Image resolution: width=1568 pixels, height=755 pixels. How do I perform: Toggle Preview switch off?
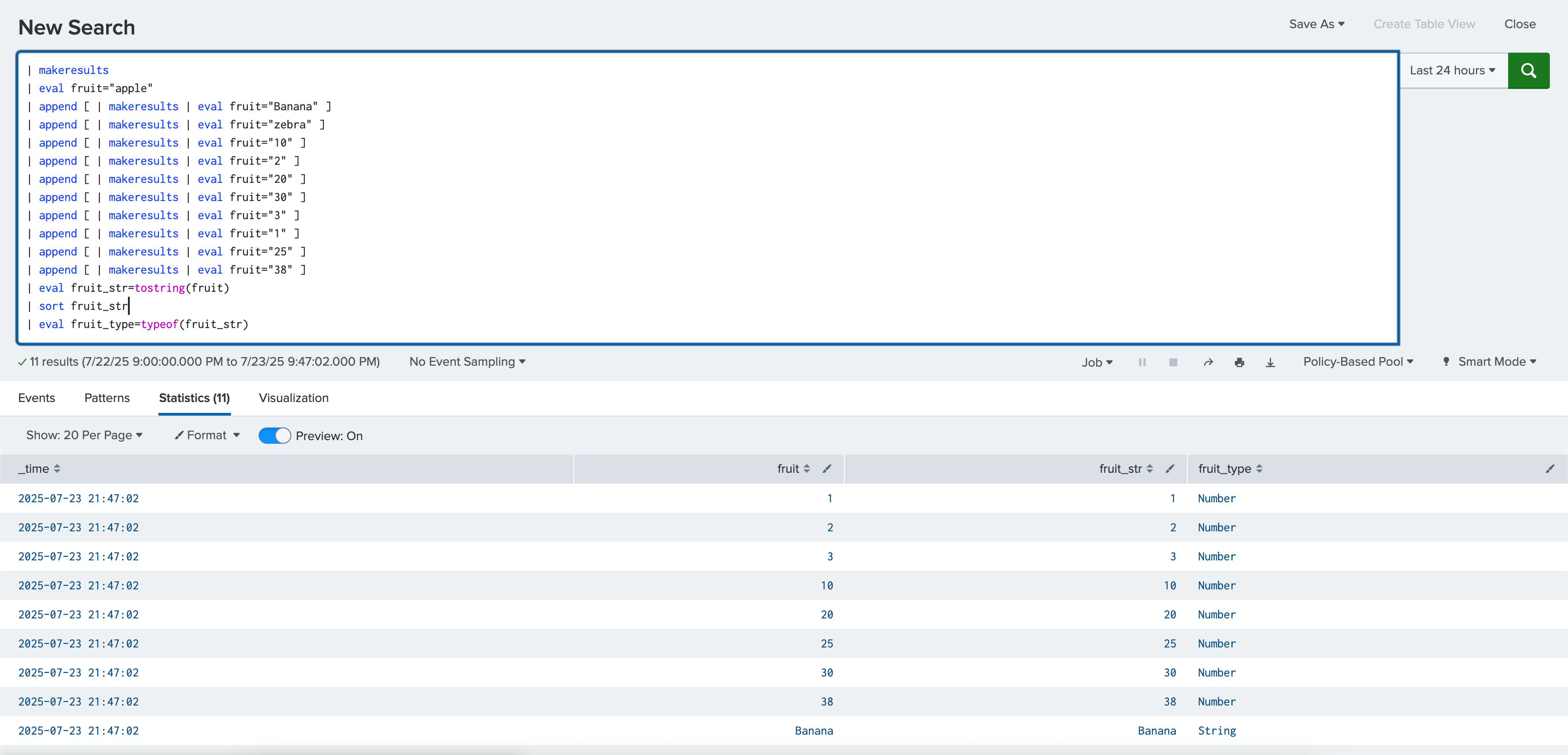click(x=274, y=435)
